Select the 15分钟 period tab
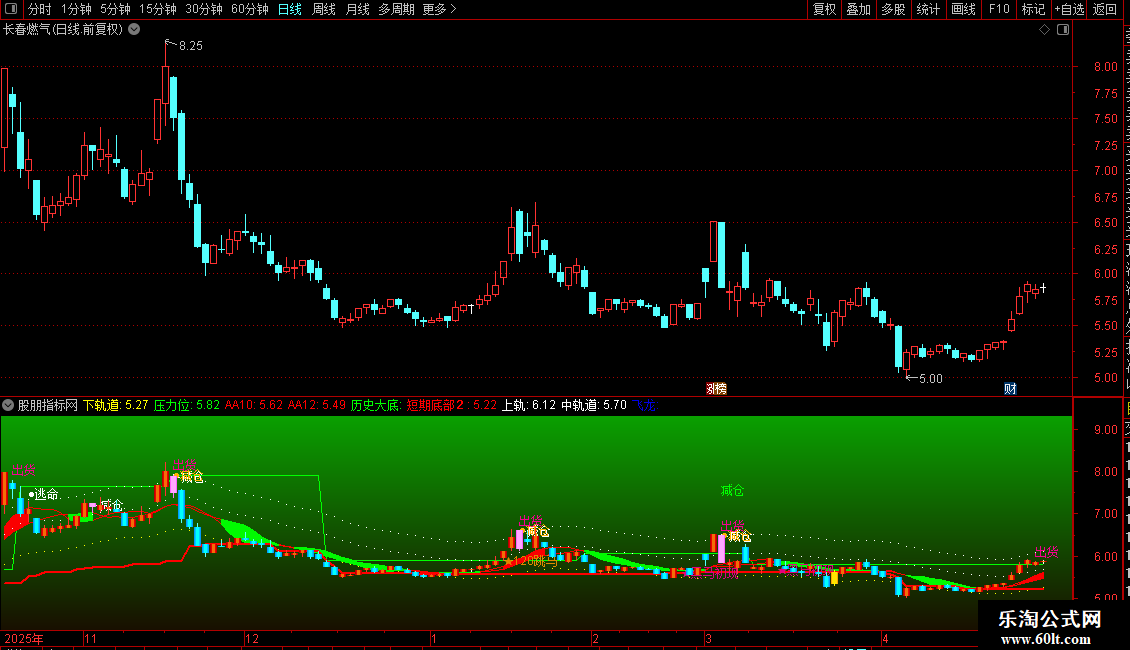The image size is (1130, 650). pyautogui.click(x=158, y=9)
